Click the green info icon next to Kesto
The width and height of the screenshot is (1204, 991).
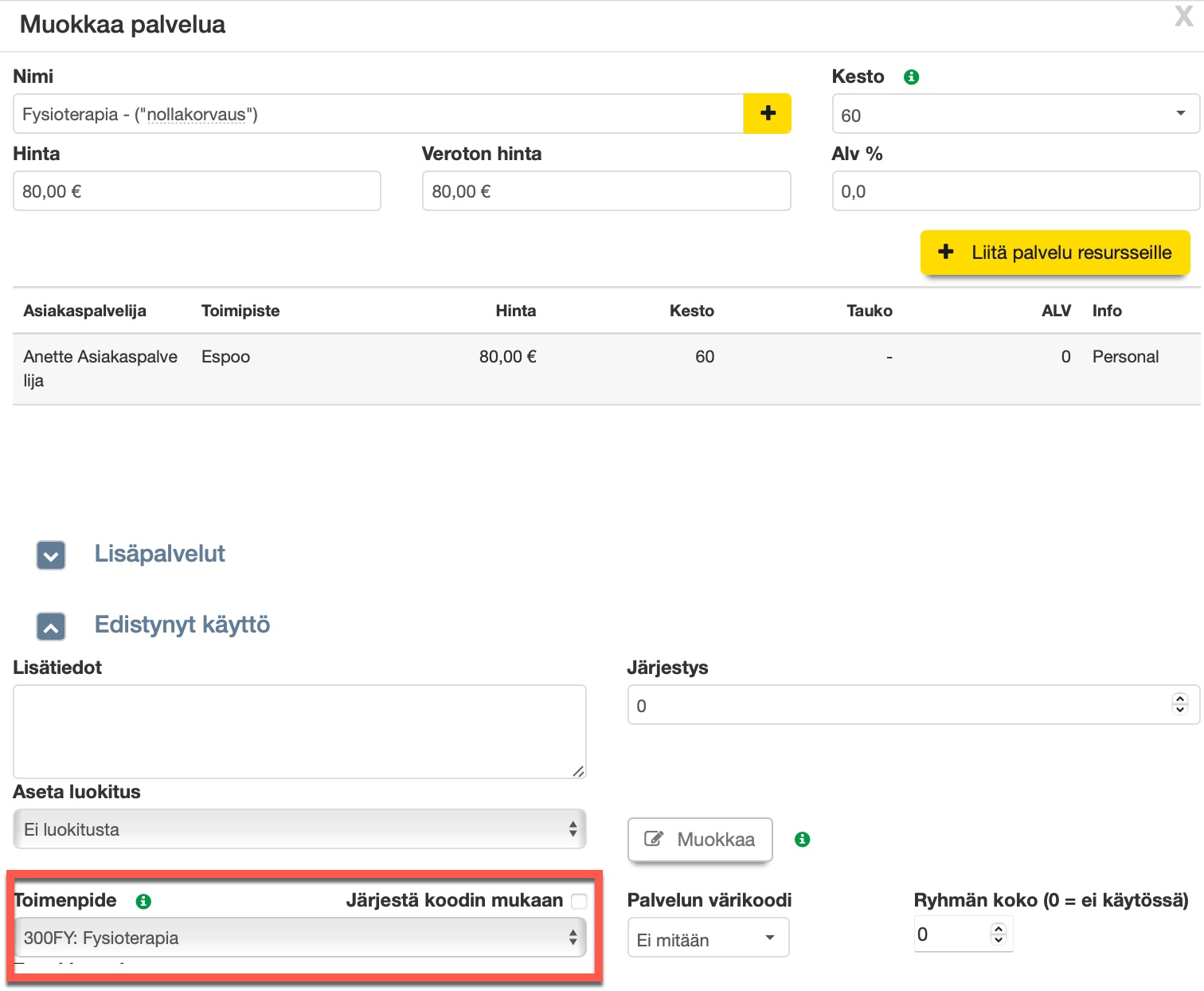coord(911,77)
